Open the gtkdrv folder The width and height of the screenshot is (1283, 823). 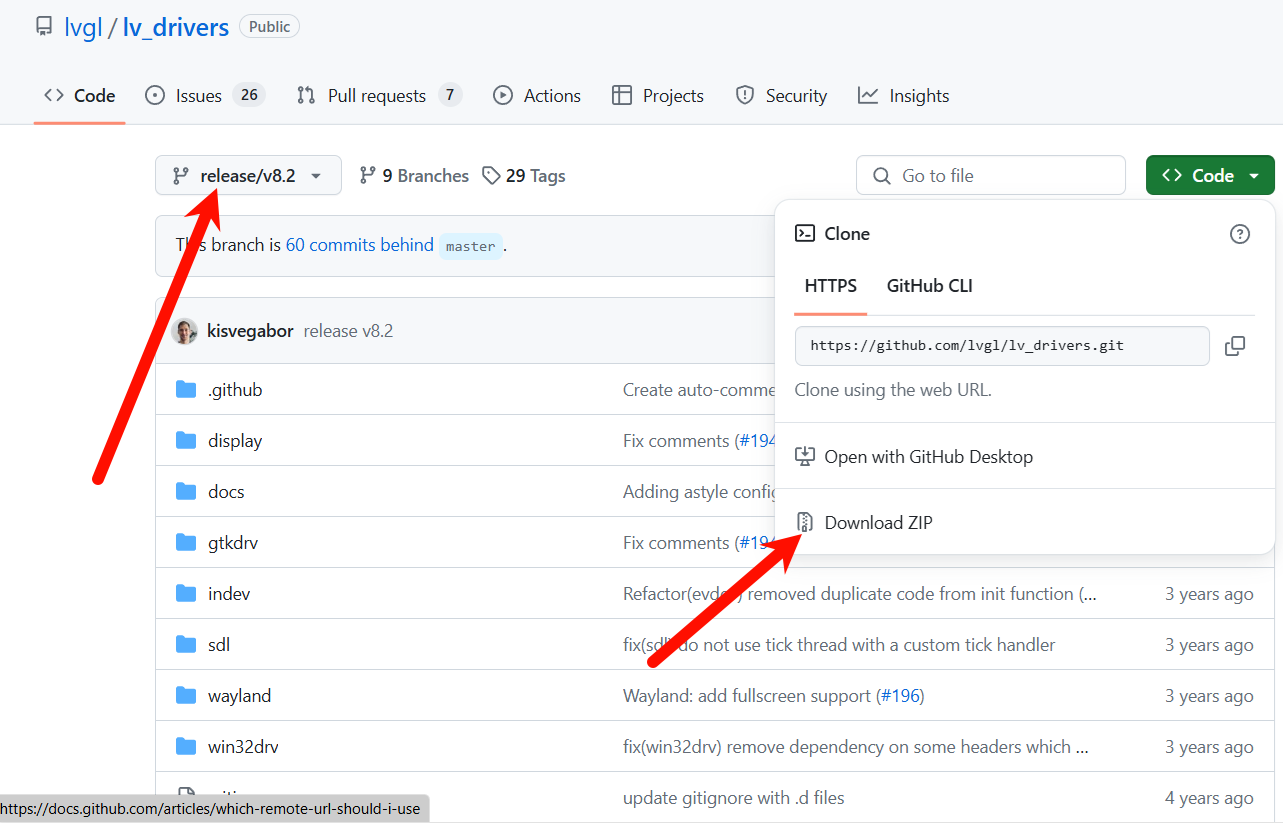(x=233, y=543)
